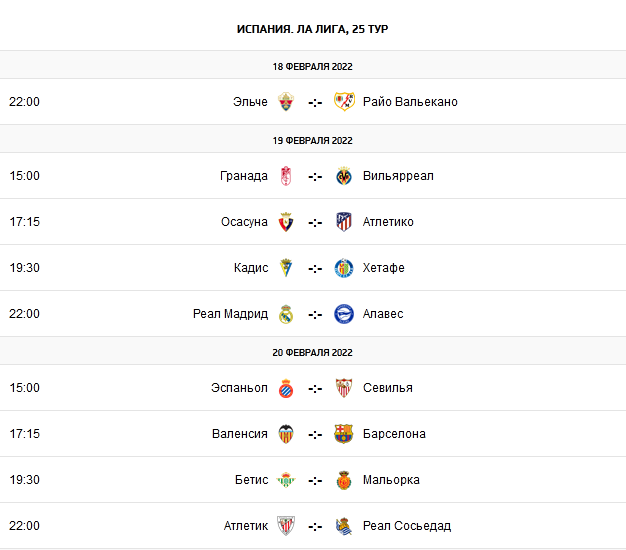This screenshot has height=550, width=626.
Task: Open the Гранада team link
Action: (244, 176)
